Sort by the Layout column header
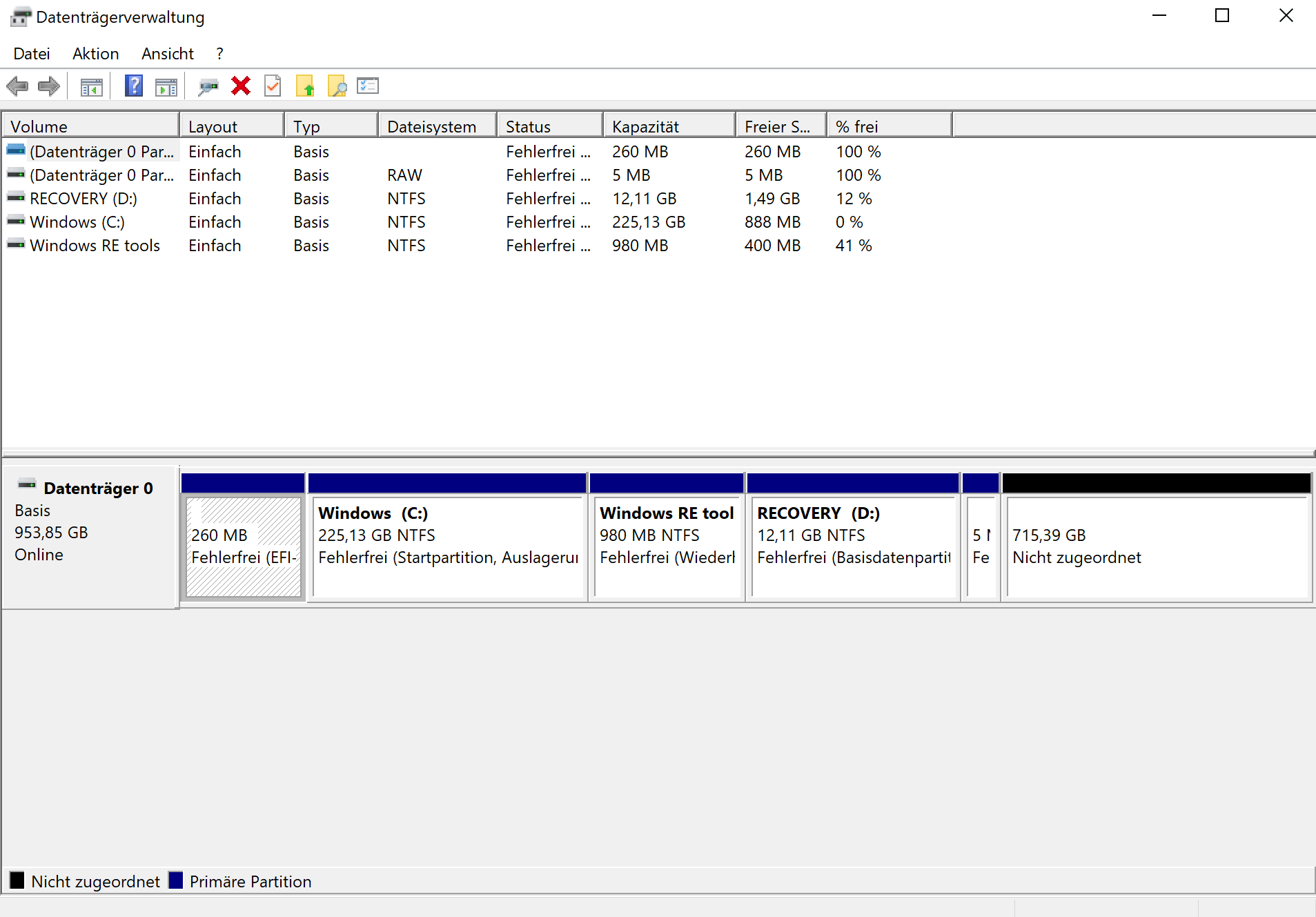This screenshot has height=917, width=1316. click(x=232, y=126)
